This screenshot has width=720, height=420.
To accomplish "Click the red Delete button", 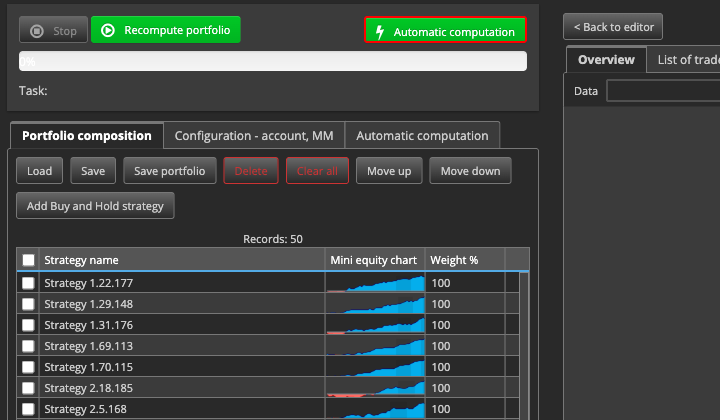I will click(x=251, y=171).
